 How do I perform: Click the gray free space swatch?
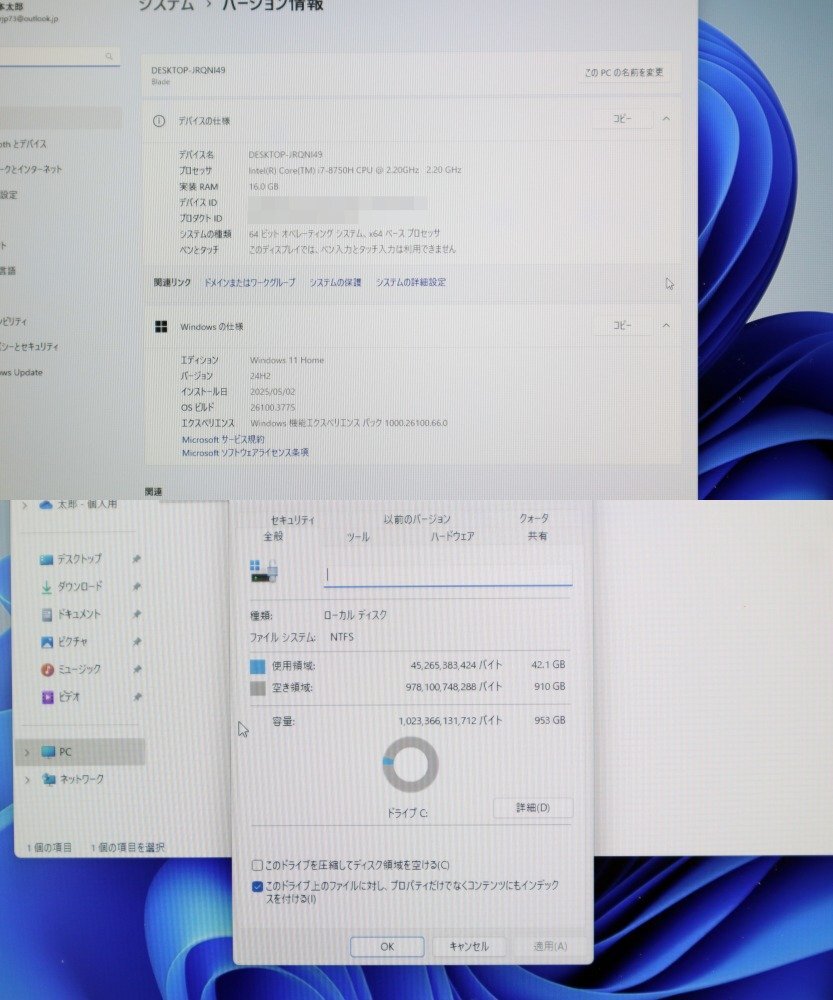click(x=258, y=688)
